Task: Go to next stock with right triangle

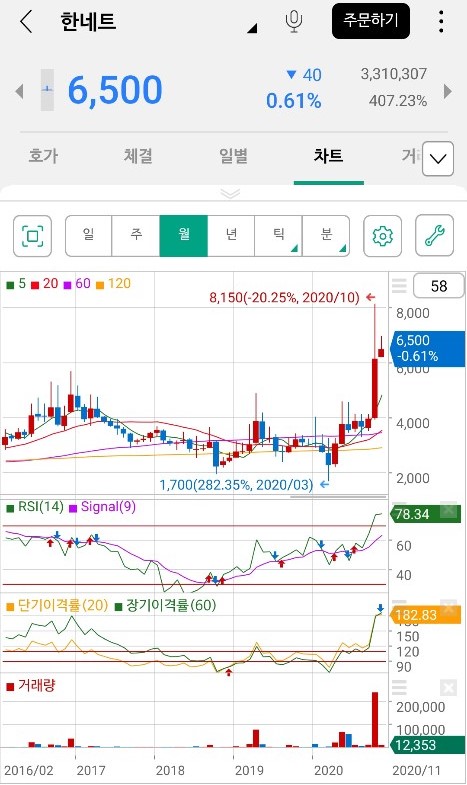Action: [x=448, y=92]
